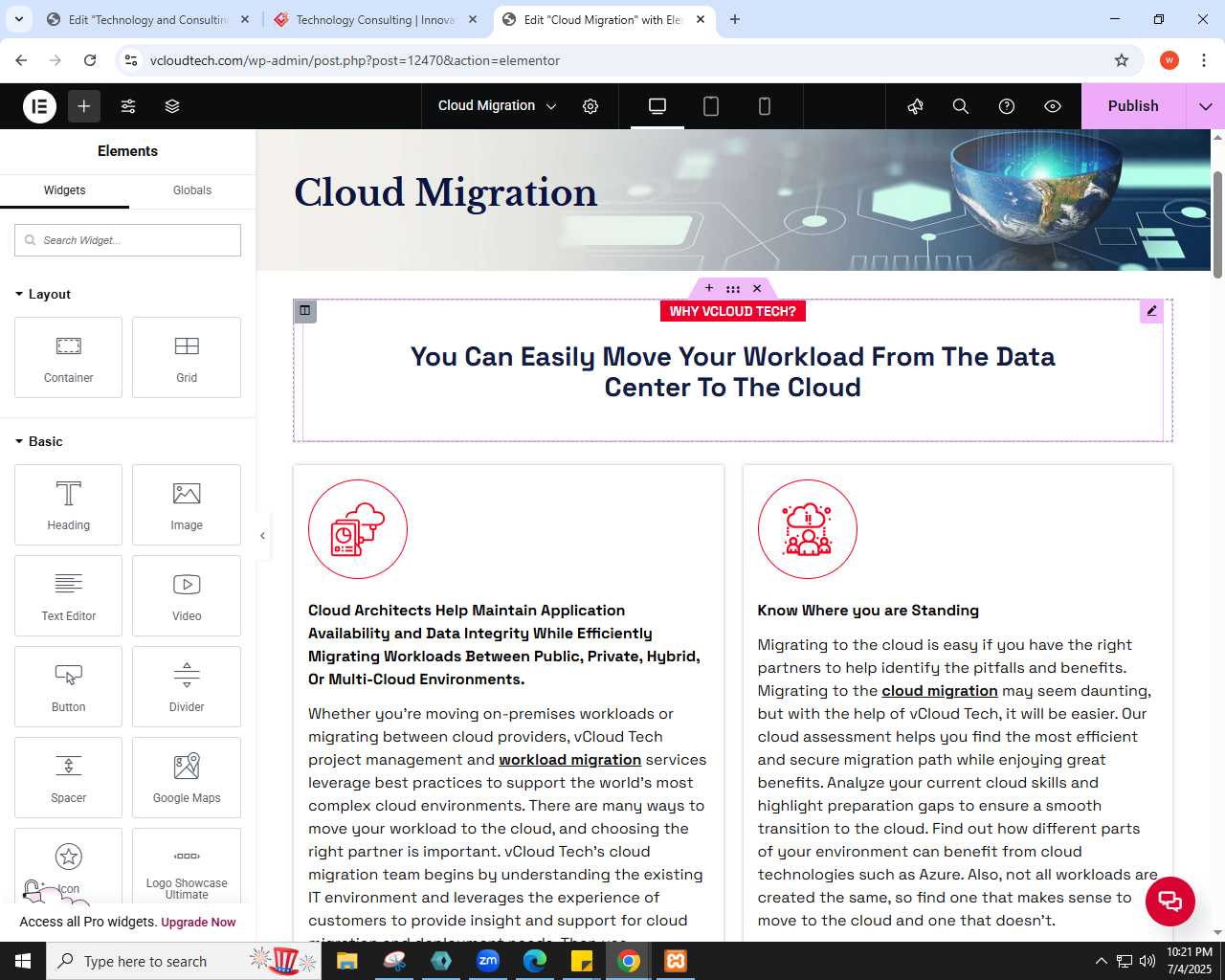
Task: Click the Add Element plus button
Action: coord(84,106)
